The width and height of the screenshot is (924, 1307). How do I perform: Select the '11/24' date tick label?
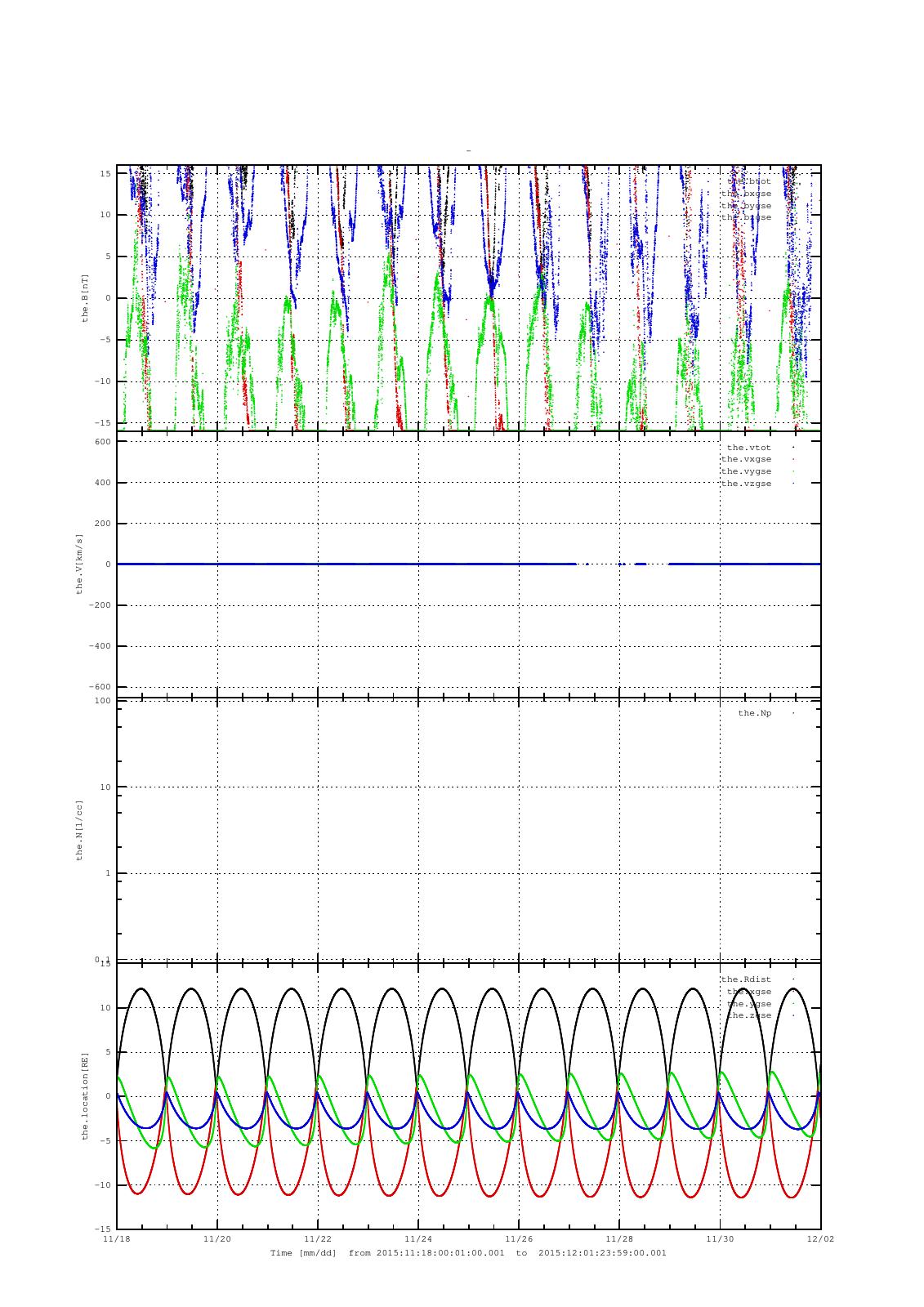click(418, 1238)
